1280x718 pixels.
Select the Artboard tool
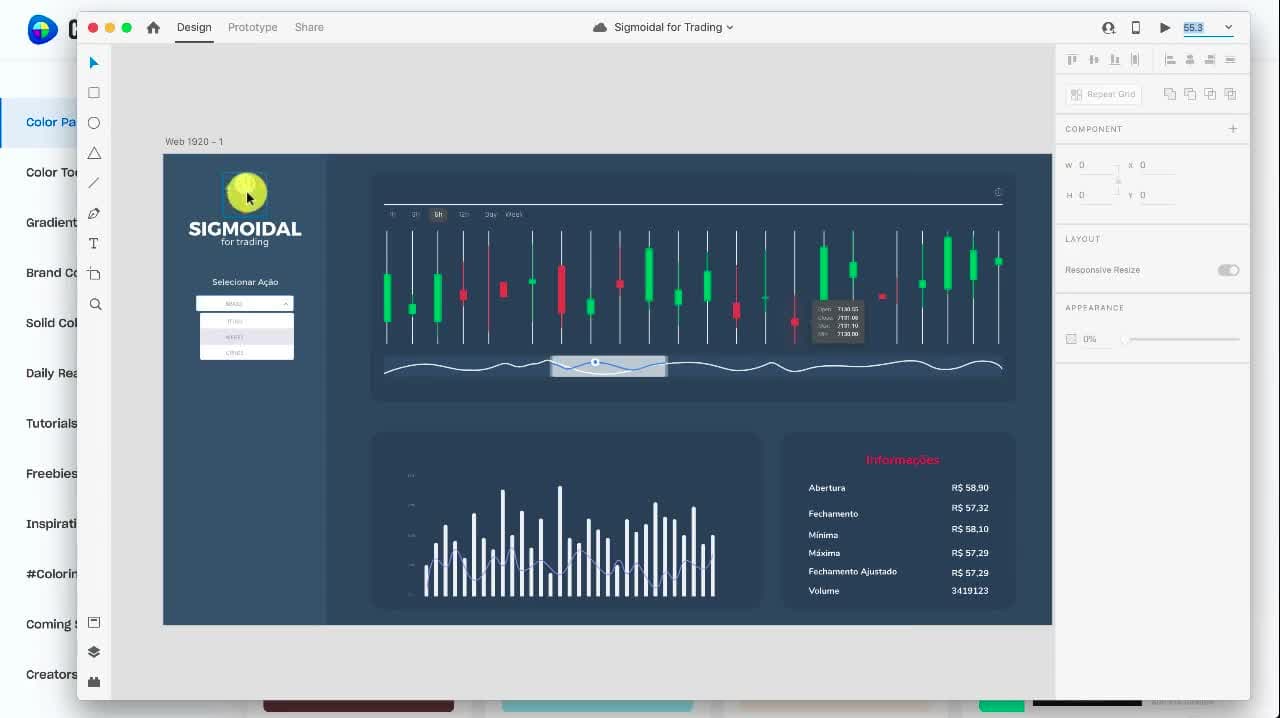94,273
